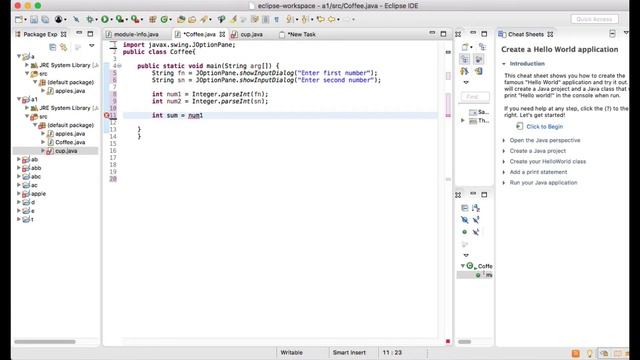The image size is (640, 360).
Task: Open 'Create a Java project' cheat sheet step
Action: pos(538,151)
